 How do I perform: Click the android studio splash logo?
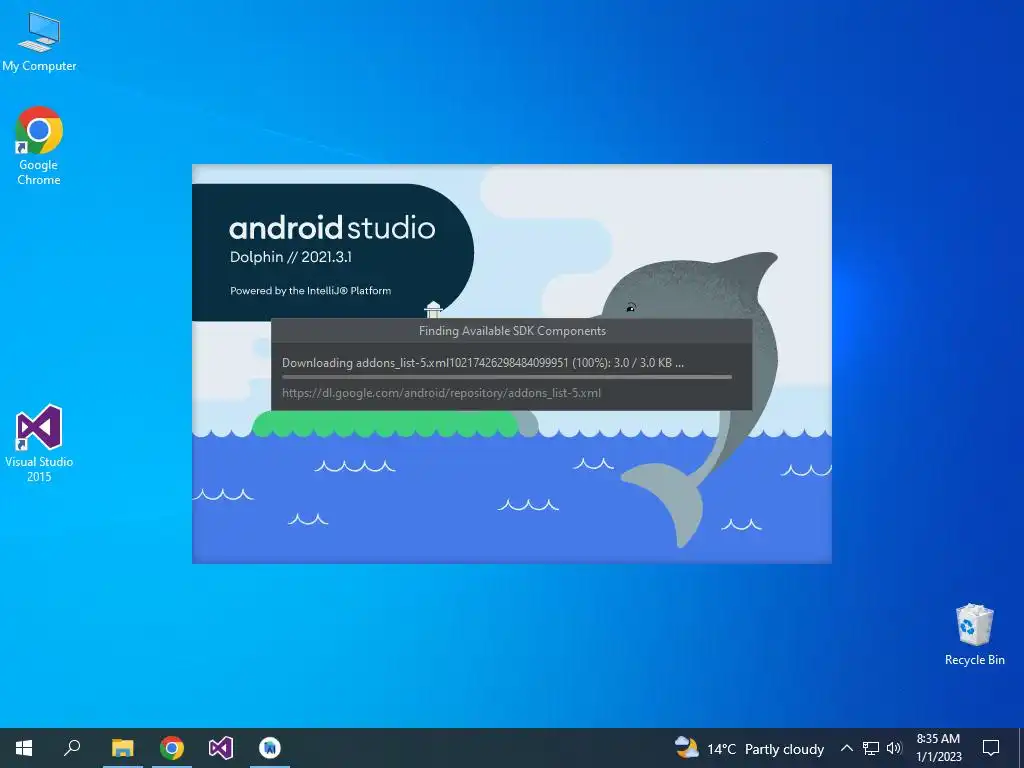(332, 228)
